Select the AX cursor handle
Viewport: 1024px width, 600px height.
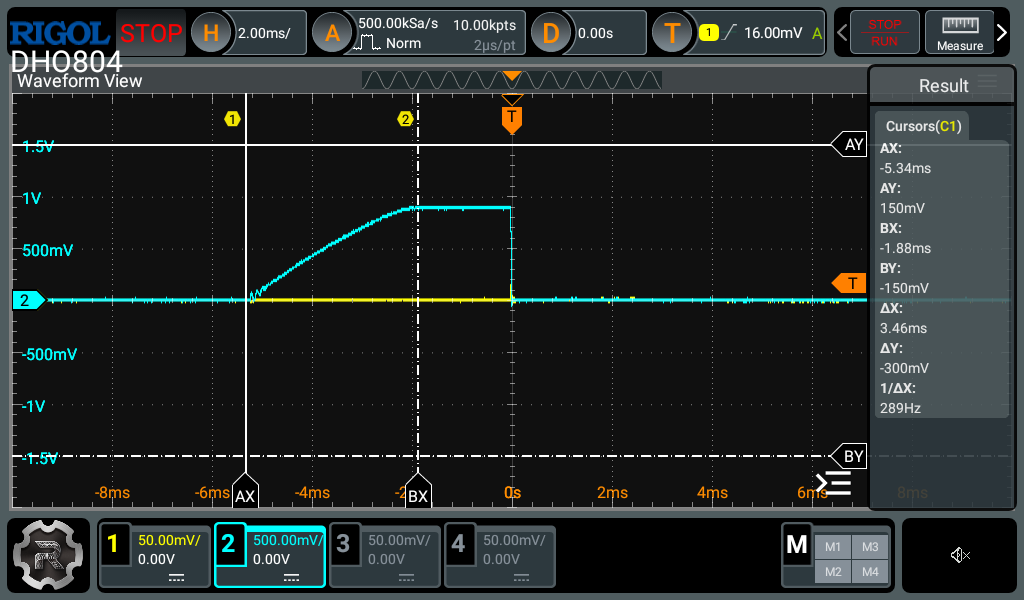tap(245, 495)
